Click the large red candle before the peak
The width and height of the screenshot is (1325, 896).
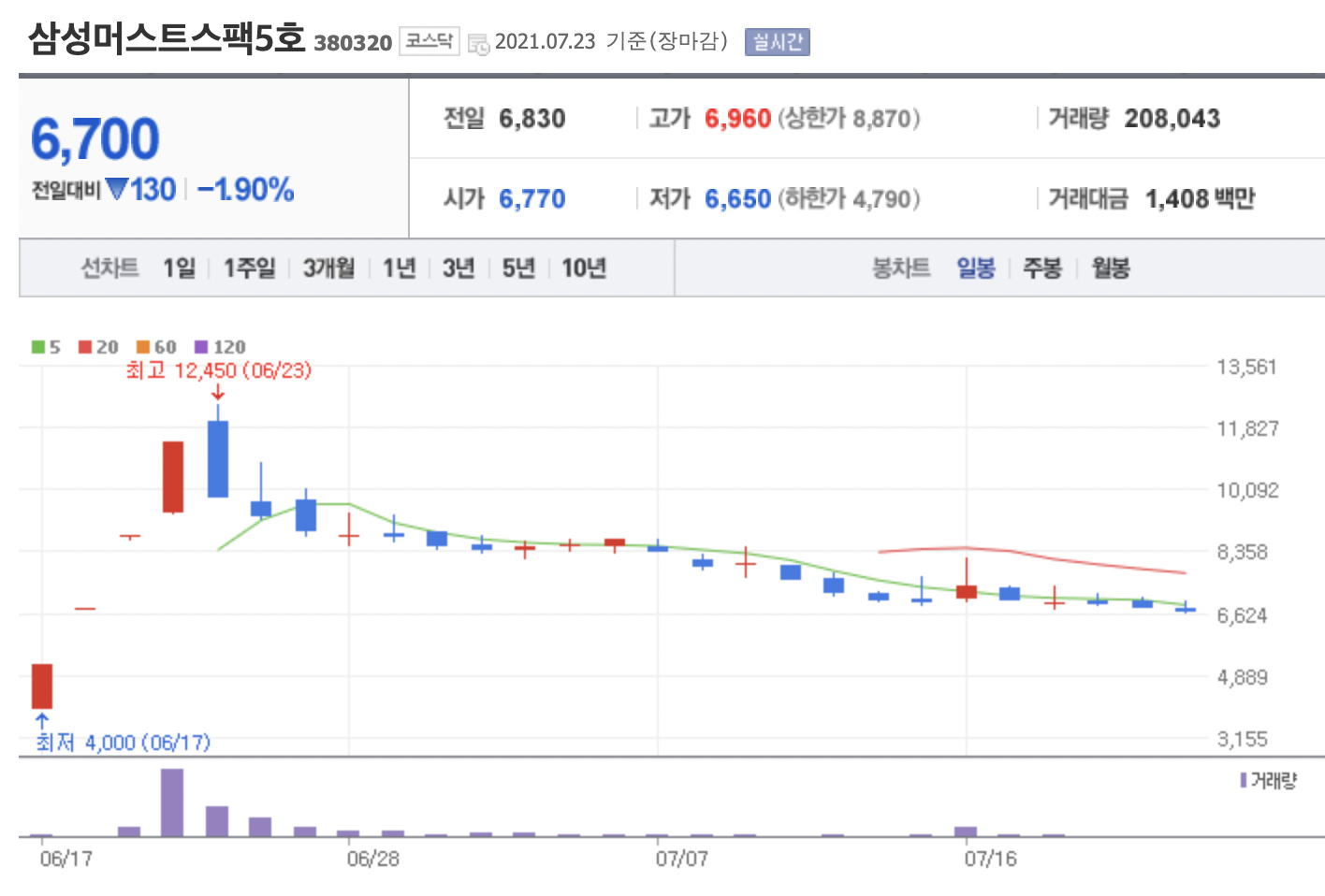pyautogui.click(x=173, y=477)
